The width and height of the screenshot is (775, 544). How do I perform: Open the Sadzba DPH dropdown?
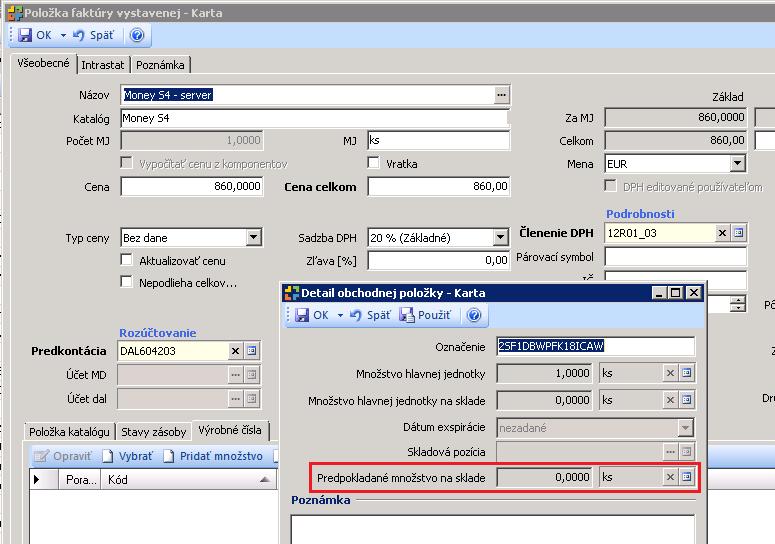[x=500, y=237]
